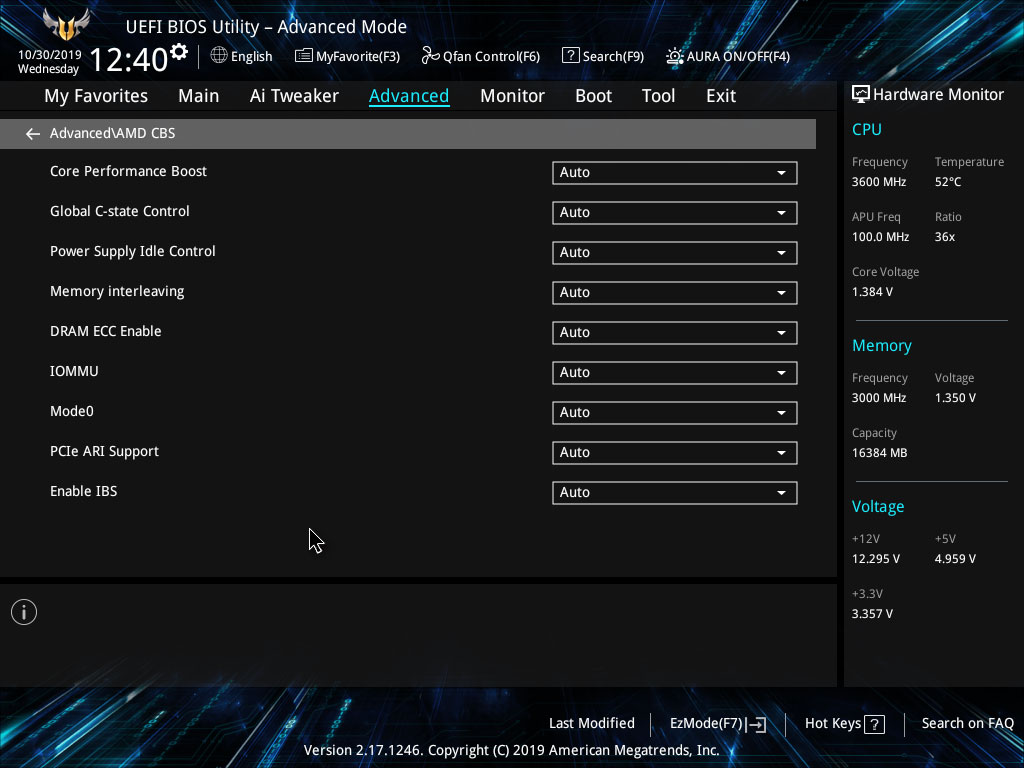This screenshot has height=768, width=1024.
Task: Switch to Exit tab
Action: pos(721,96)
